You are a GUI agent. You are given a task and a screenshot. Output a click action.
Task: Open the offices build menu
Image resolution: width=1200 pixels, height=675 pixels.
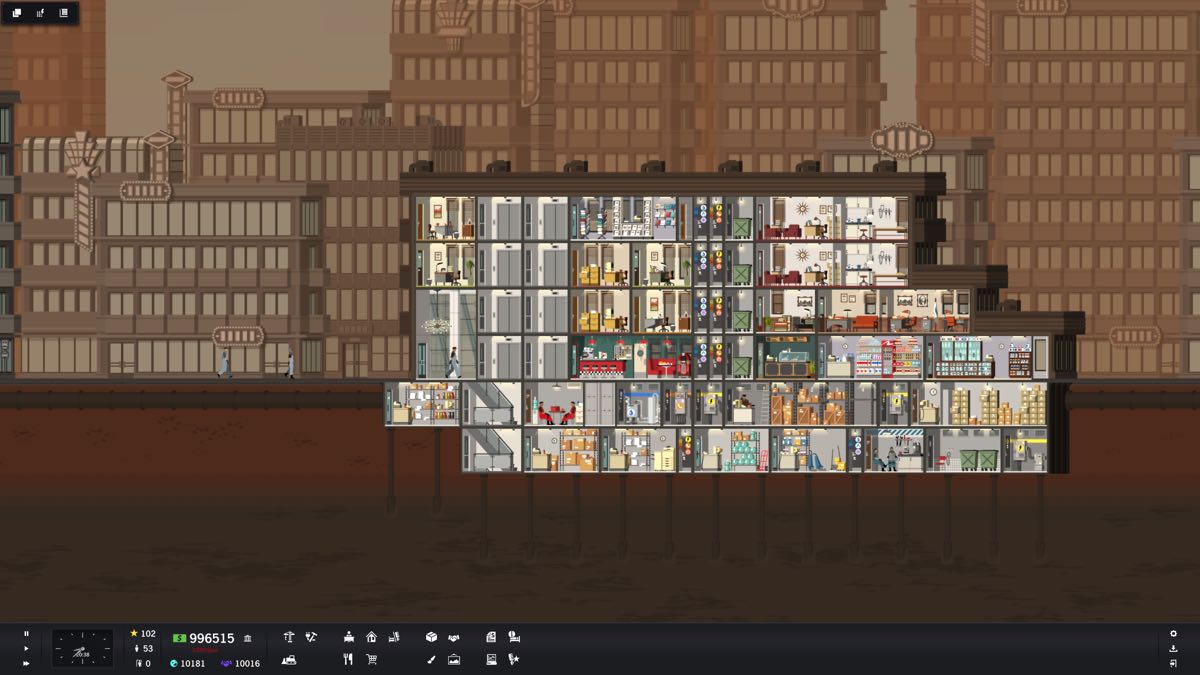point(349,636)
